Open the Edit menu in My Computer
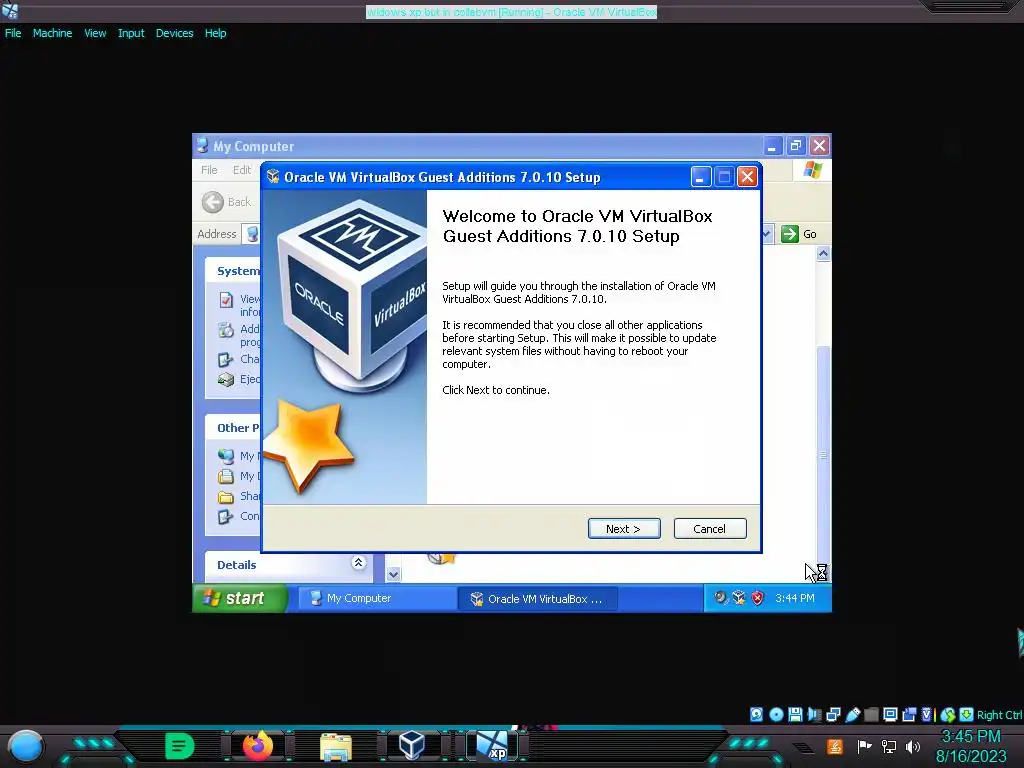The width and height of the screenshot is (1024, 768). click(x=242, y=170)
